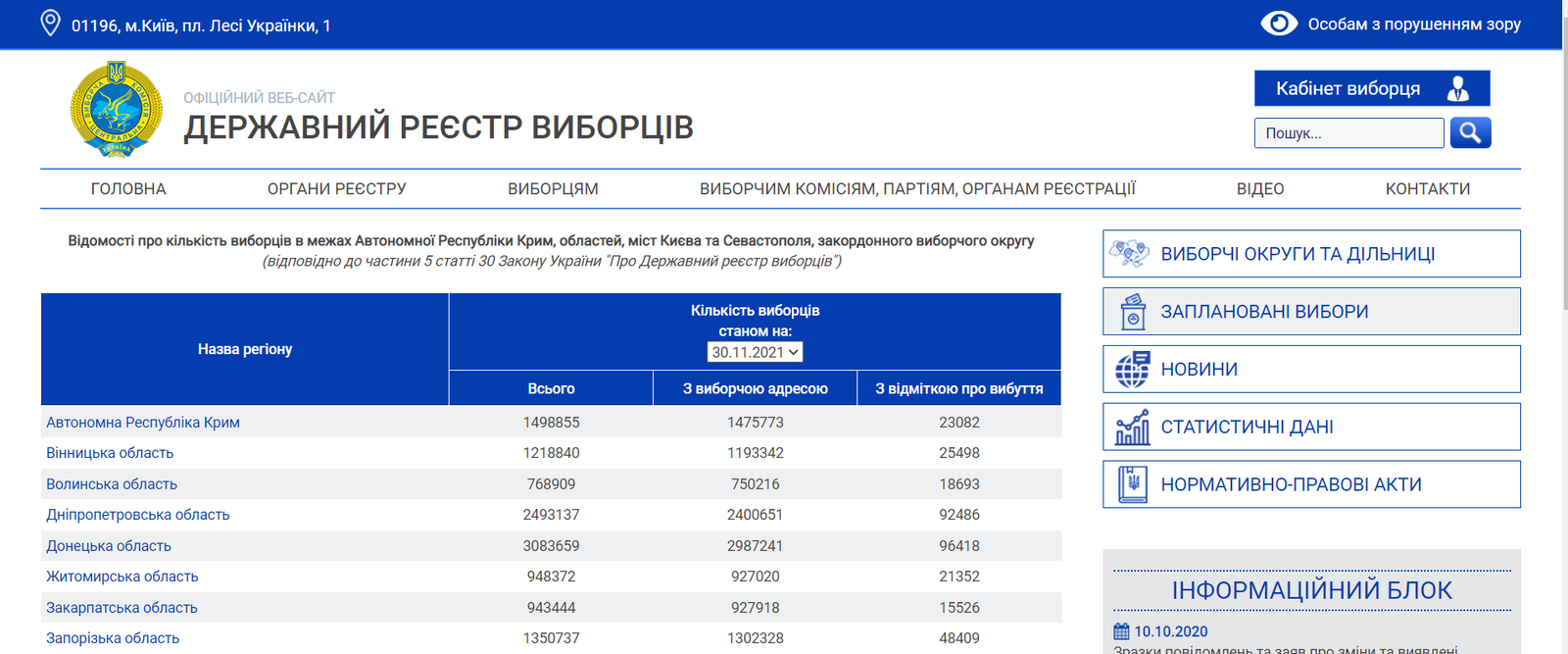The width and height of the screenshot is (1568, 654).
Task: Click inside the Пошук search field
Action: click(1348, 133)
